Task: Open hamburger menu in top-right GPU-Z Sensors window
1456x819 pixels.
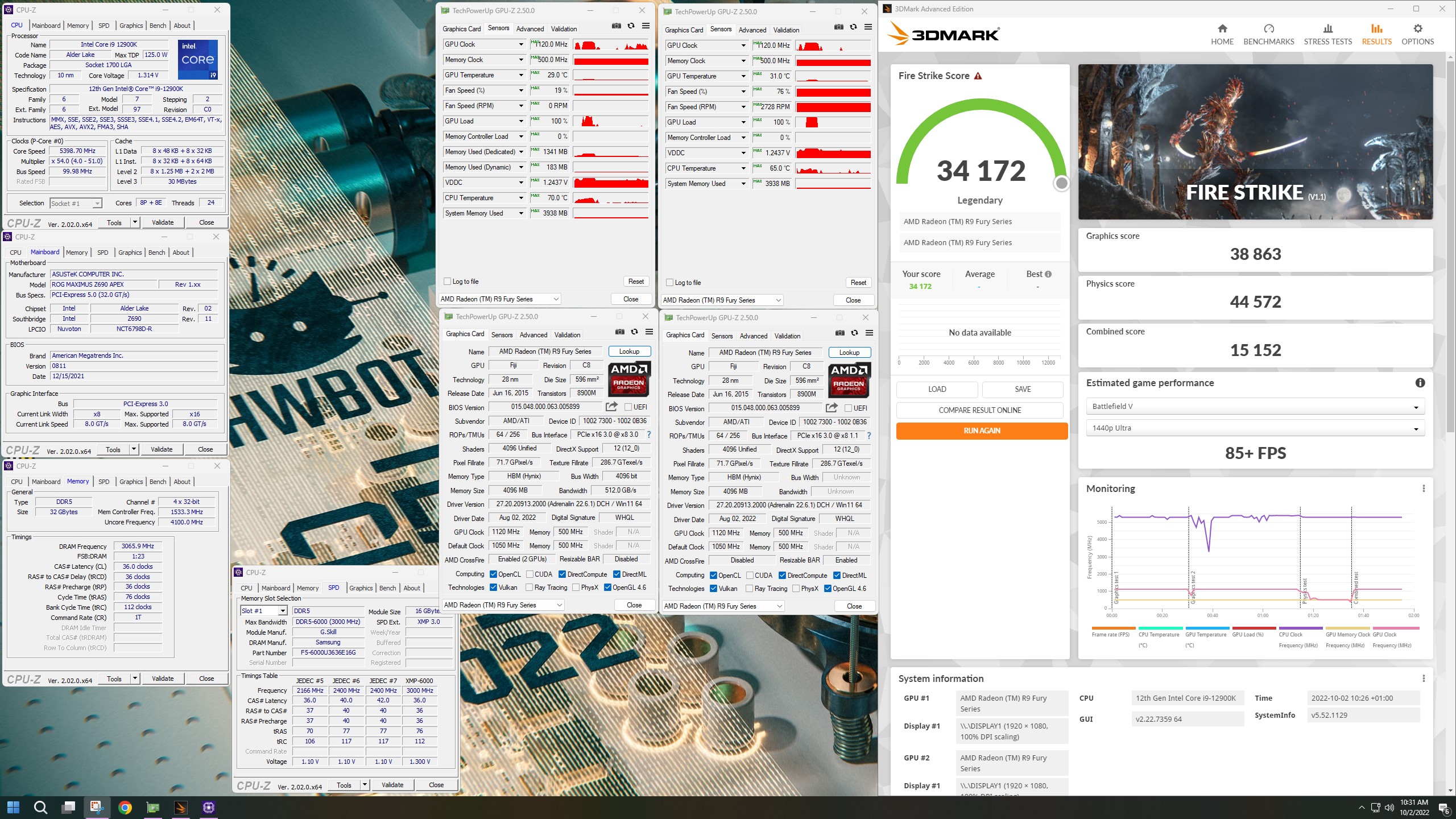Action: click(868, 27)
